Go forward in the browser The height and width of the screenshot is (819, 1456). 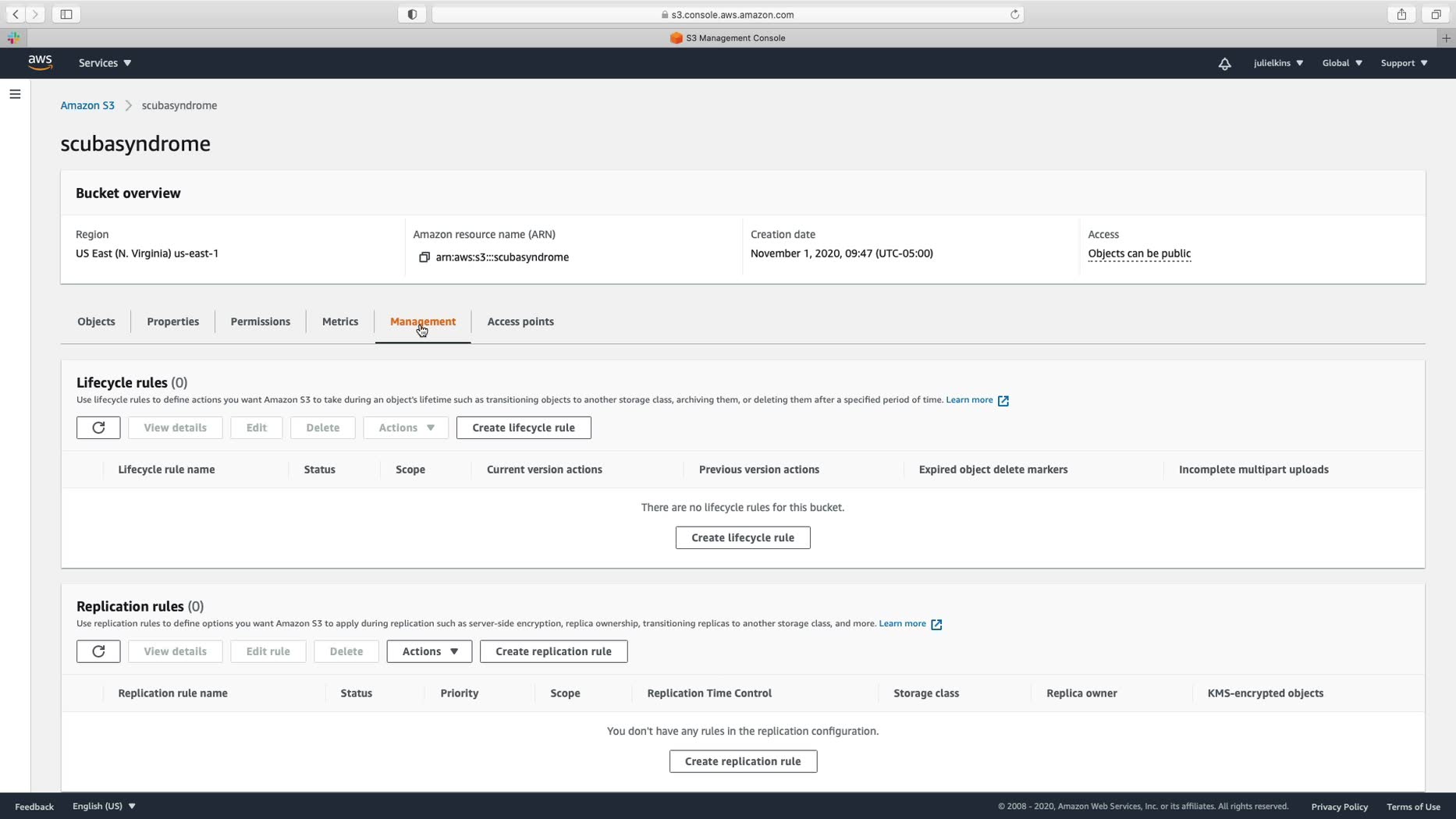coord(35,14)
